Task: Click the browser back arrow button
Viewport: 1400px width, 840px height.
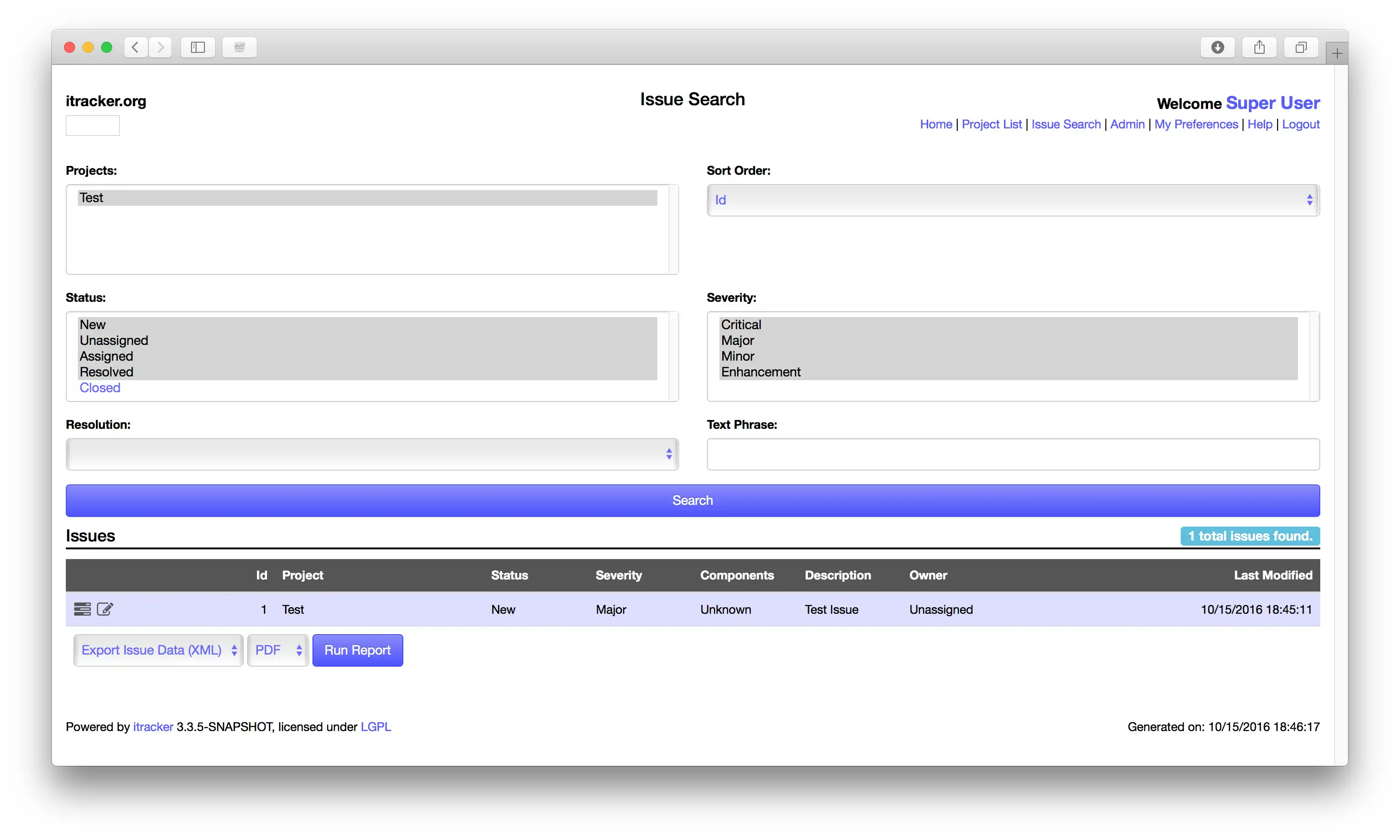Action: click(x=135, y=48)
